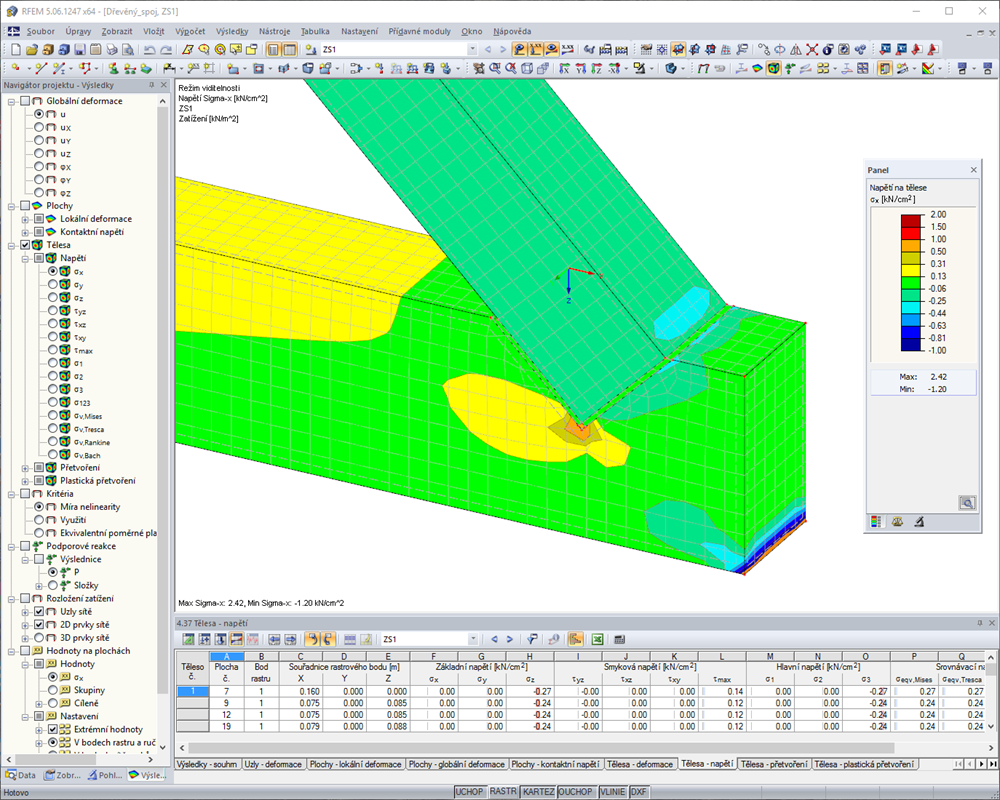The image size is (1000, 800).
Task: Toggle KARTEZ in the status bar
Action: point(538,792)
